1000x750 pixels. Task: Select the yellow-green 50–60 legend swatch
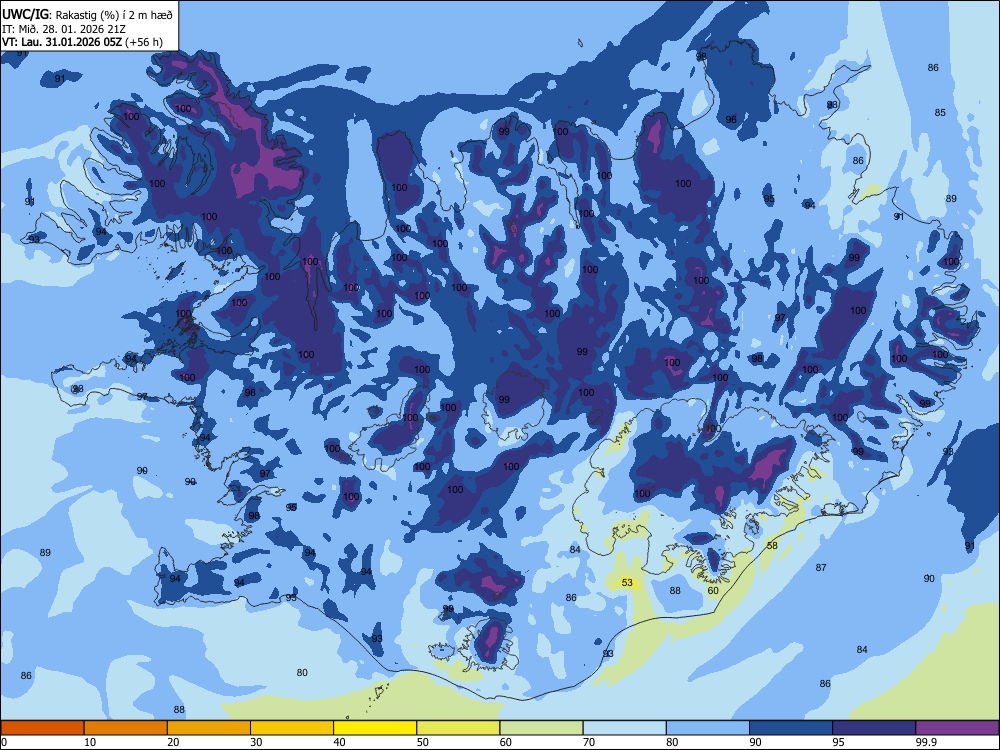(458, 728)
